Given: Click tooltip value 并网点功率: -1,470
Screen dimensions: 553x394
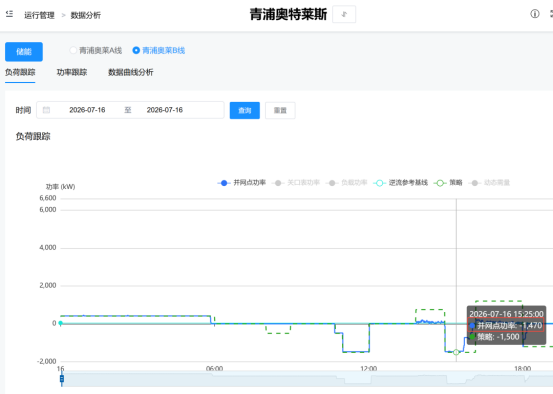Looking at the screenshot, I should pos(506,325).
